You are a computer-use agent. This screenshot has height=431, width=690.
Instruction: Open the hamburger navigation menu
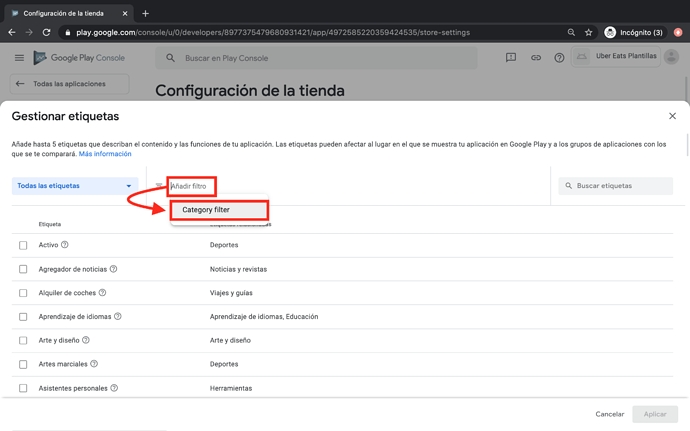click(x=19, y=58)
